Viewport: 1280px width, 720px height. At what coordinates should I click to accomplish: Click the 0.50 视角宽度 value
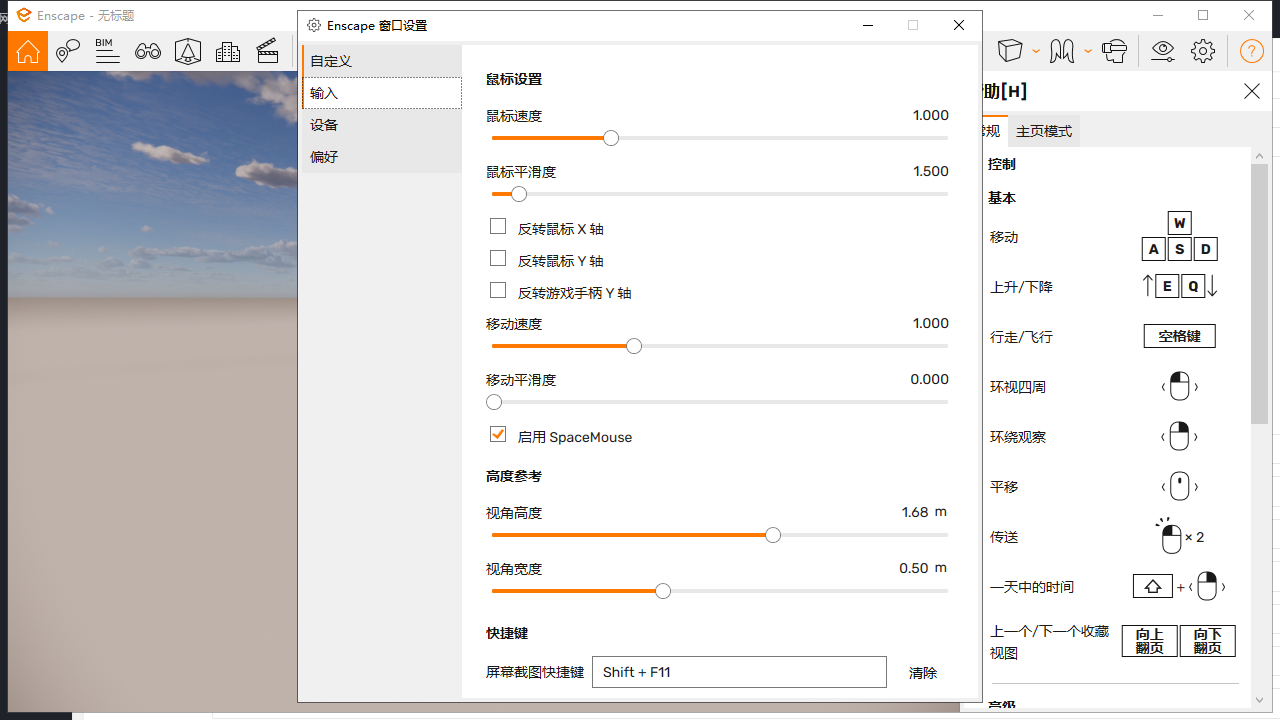[x=914, y=568]
